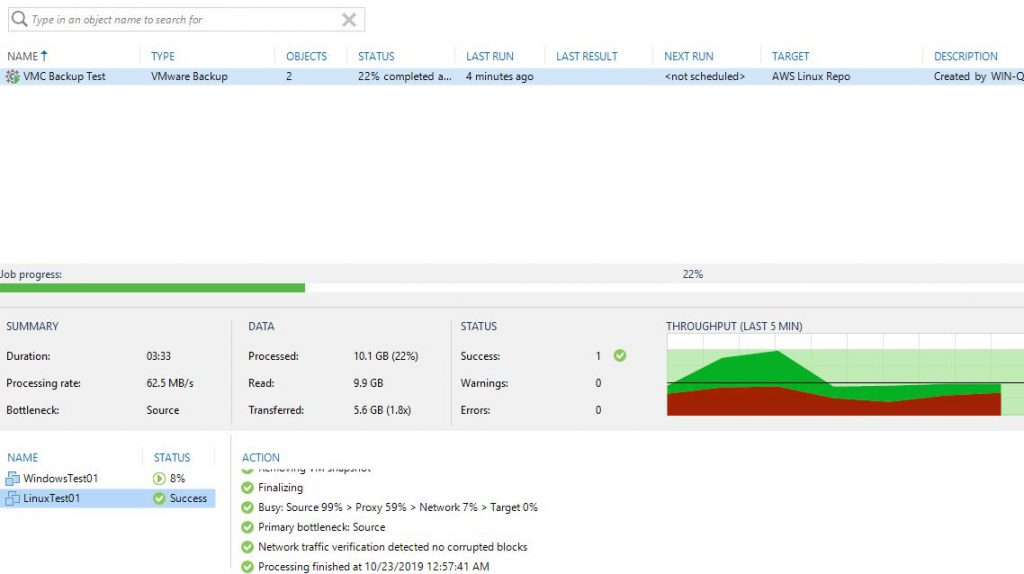Image resolution: width=1024 pixels, height=574 pixels.
Task: Click the 22% completed status cell
Action: coord(404,76)
